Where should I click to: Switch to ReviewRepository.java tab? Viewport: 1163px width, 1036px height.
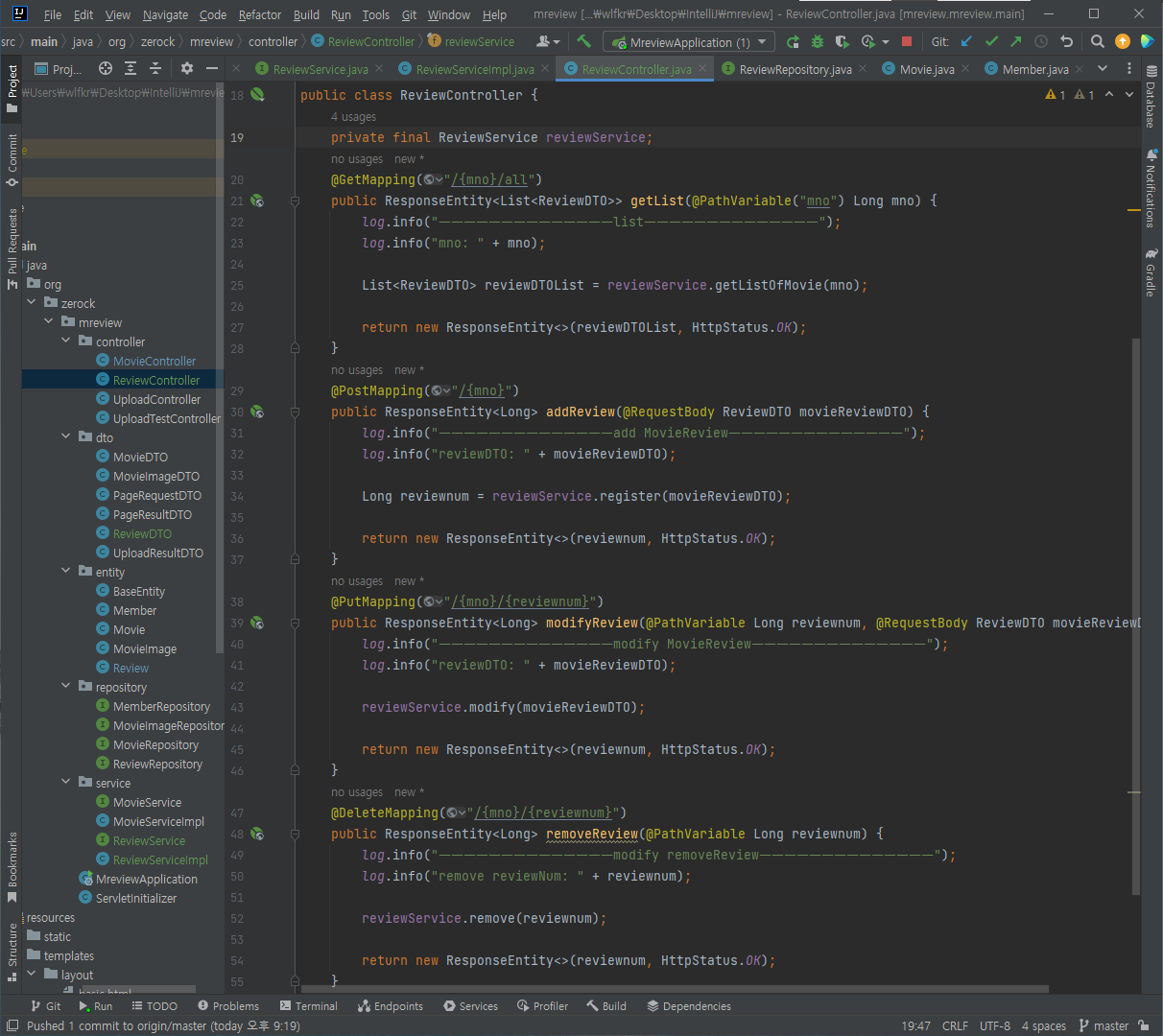tap(795, 69)
